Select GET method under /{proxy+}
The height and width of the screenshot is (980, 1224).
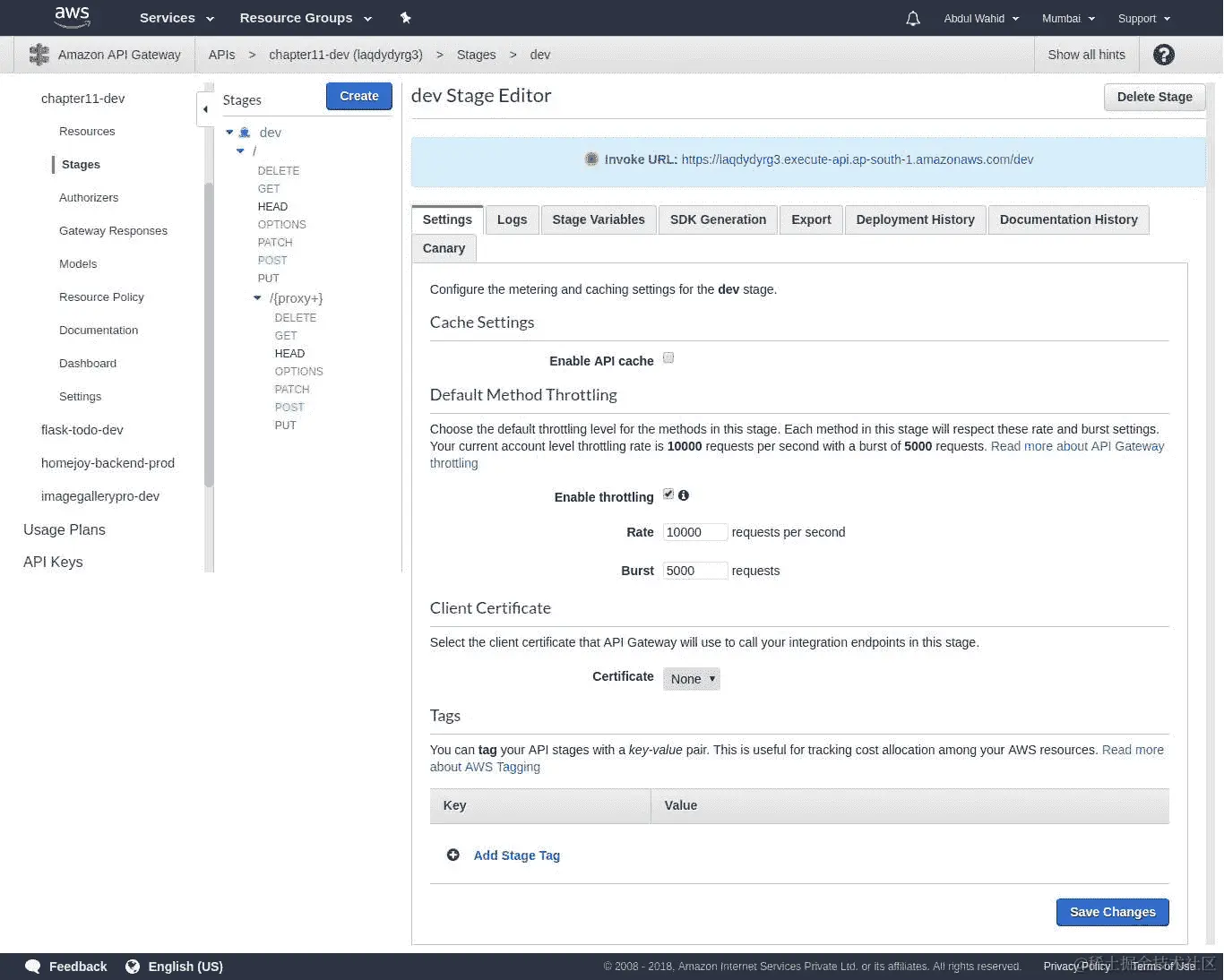click(x=286, y=336)
